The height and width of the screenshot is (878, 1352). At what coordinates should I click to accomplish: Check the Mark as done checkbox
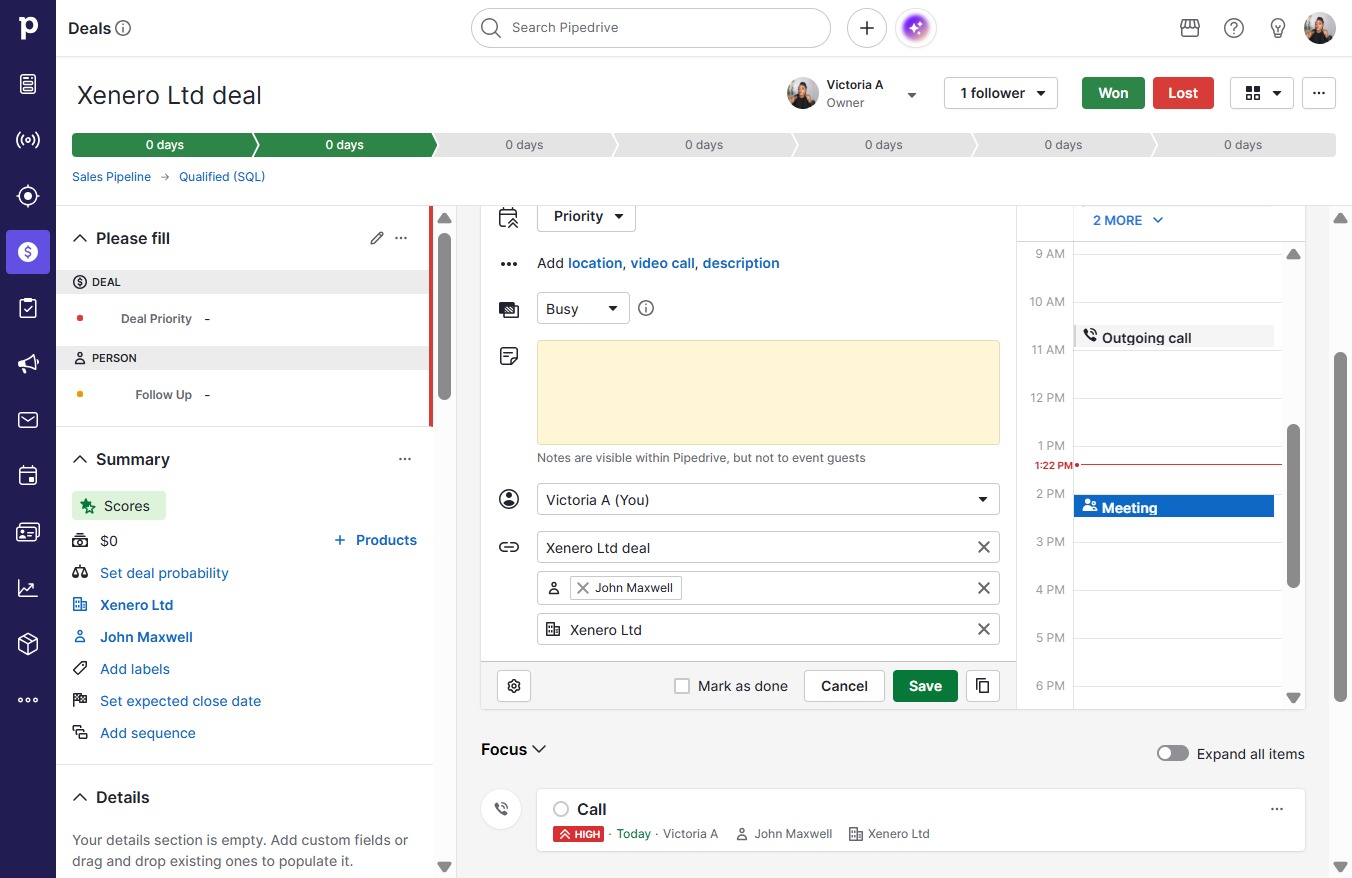(682, 686)
